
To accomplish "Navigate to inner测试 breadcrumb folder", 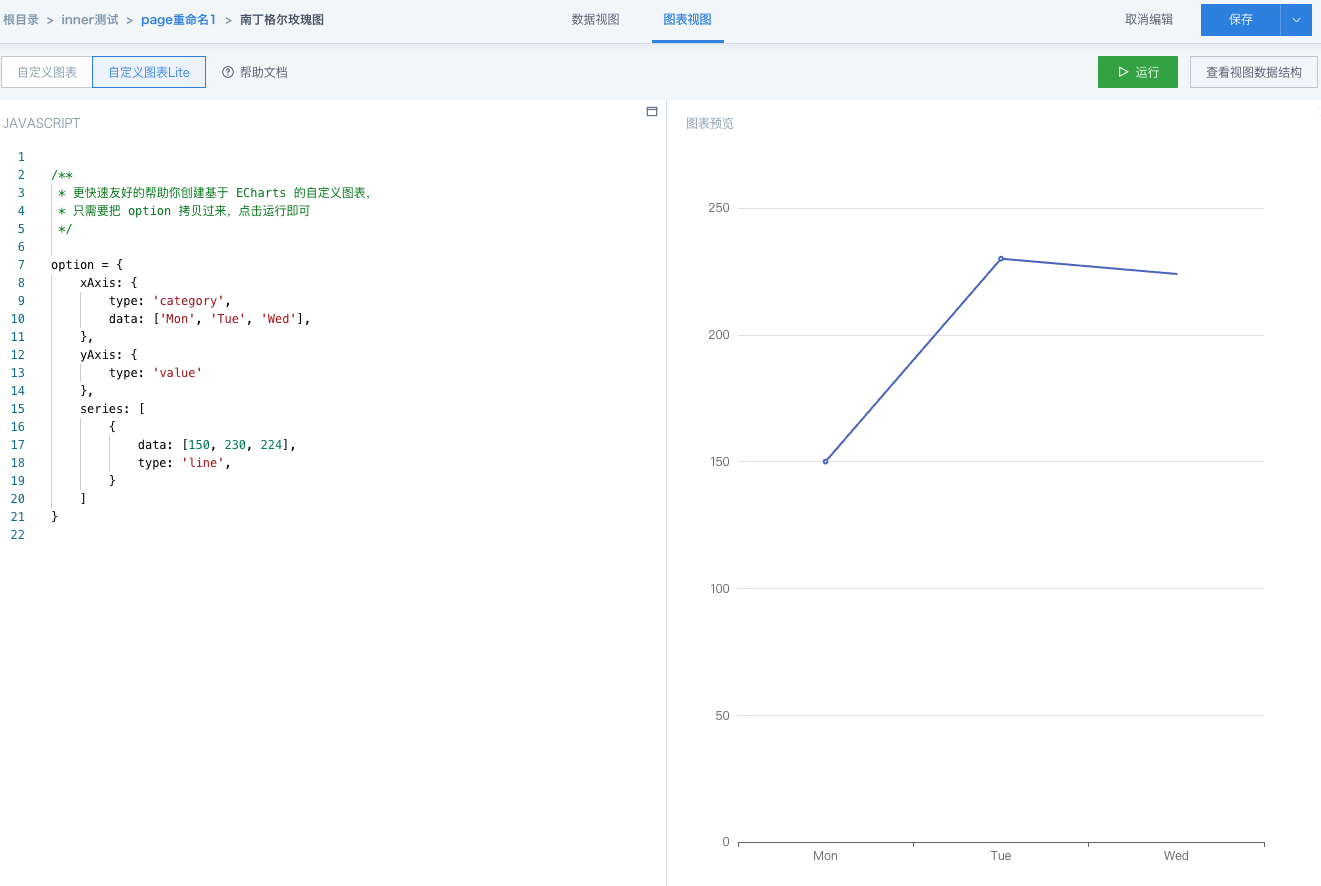I will point(90,20).
